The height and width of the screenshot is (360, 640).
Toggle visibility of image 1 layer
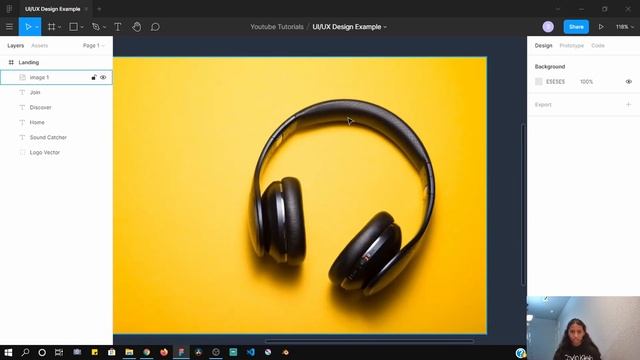click(x=103, y=78)
